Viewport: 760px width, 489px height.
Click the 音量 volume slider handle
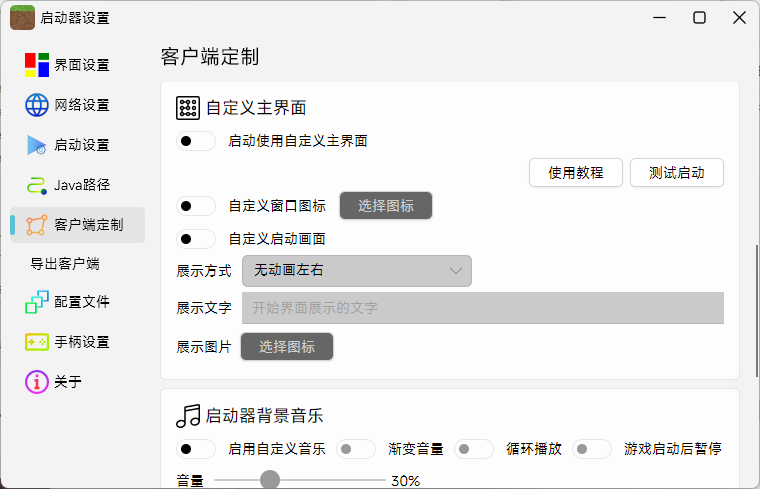click(270, 480)
